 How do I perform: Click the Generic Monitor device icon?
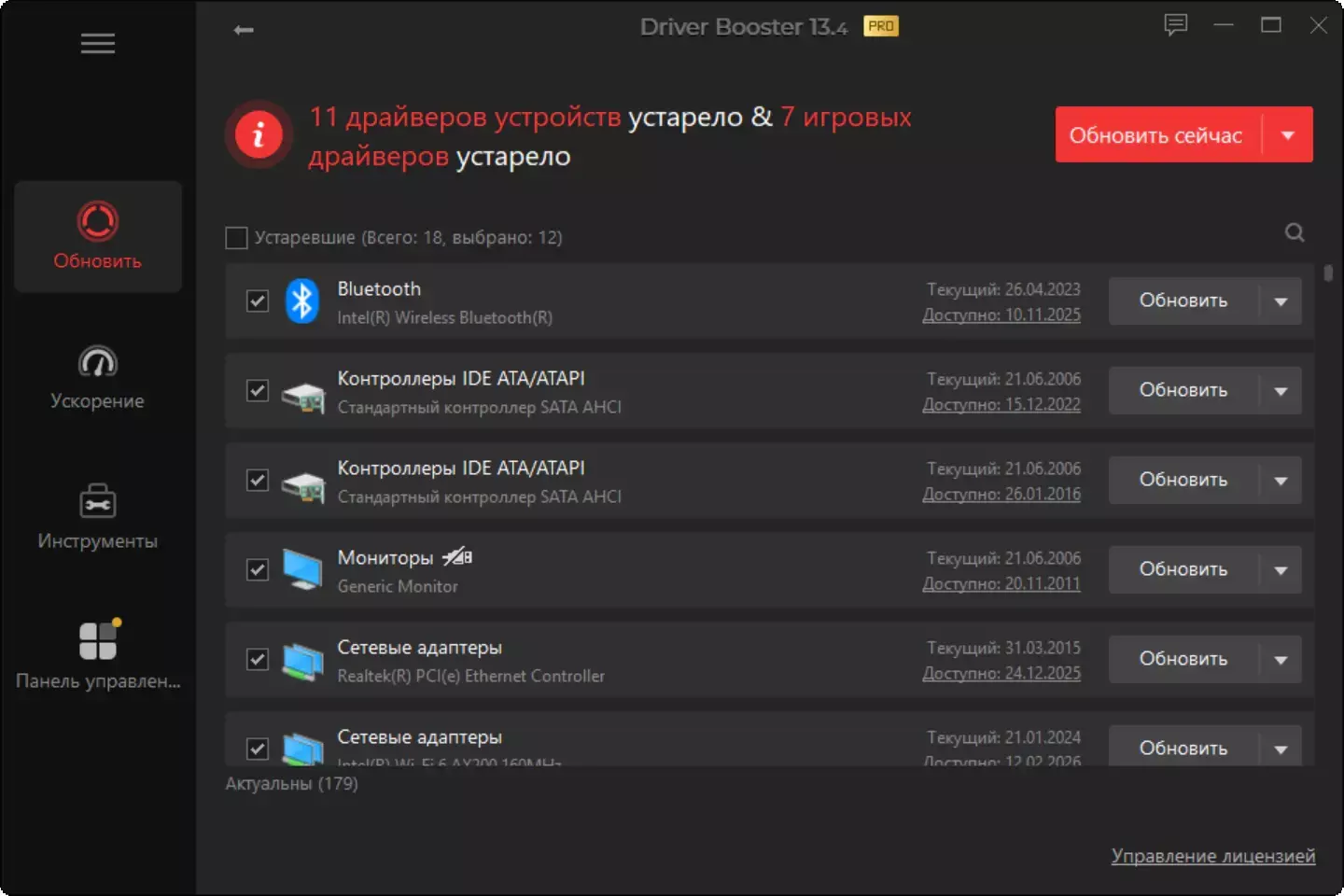pos(303,569)
